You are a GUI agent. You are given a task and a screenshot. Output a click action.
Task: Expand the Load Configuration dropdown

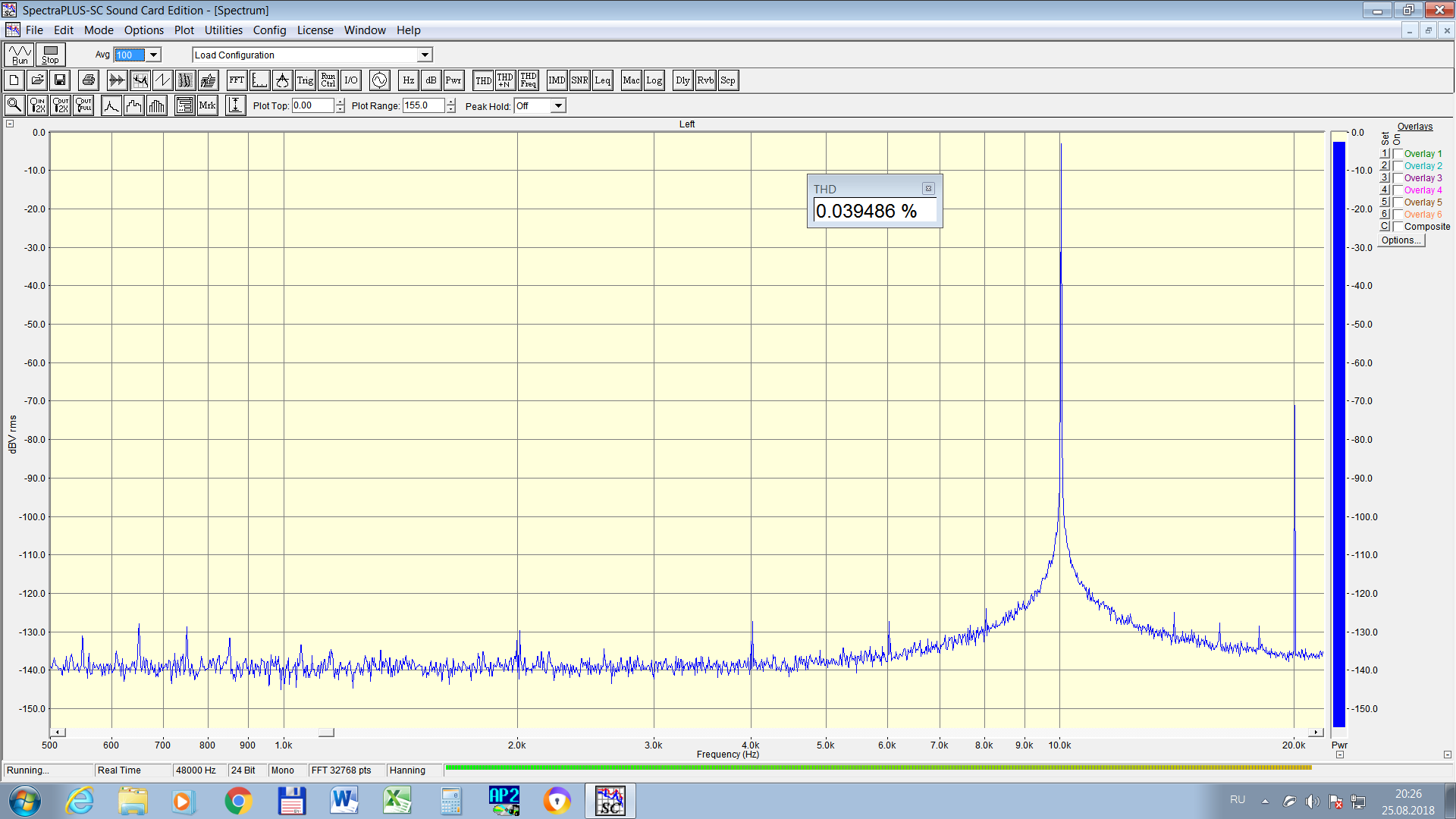[x=425, y=55]
